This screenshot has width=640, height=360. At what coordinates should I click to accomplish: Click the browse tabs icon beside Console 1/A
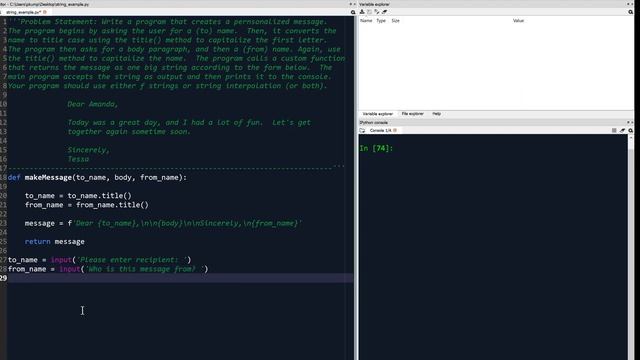[x=362, y=130]
